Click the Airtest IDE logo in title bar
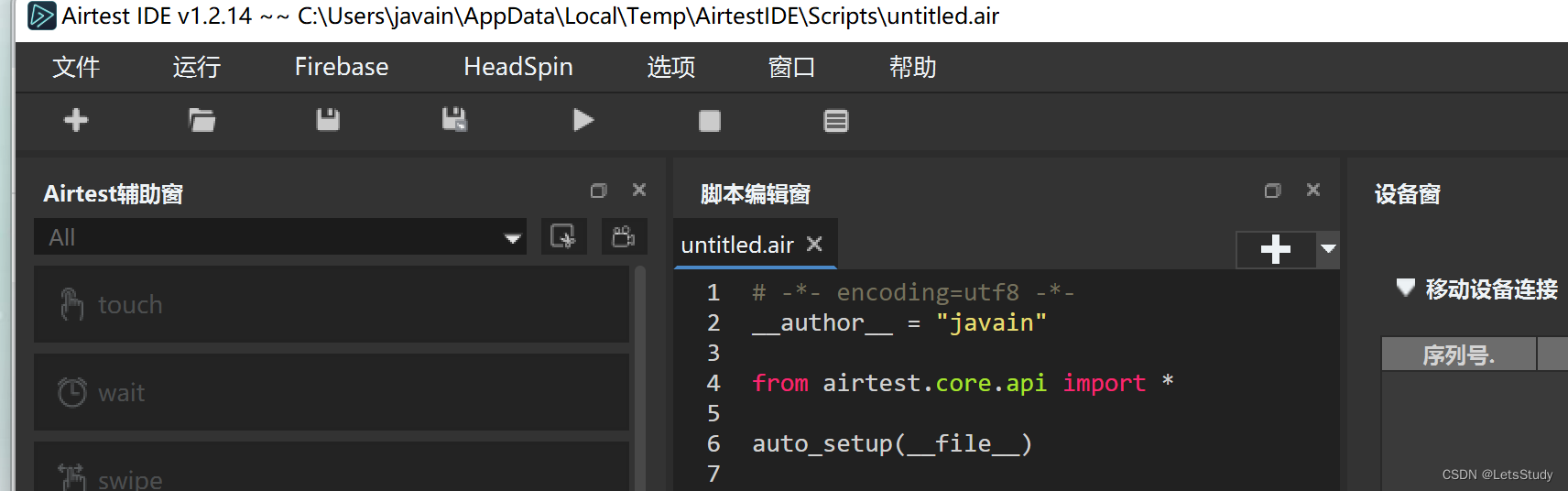 pyautogui.click(x=41, y=16)
